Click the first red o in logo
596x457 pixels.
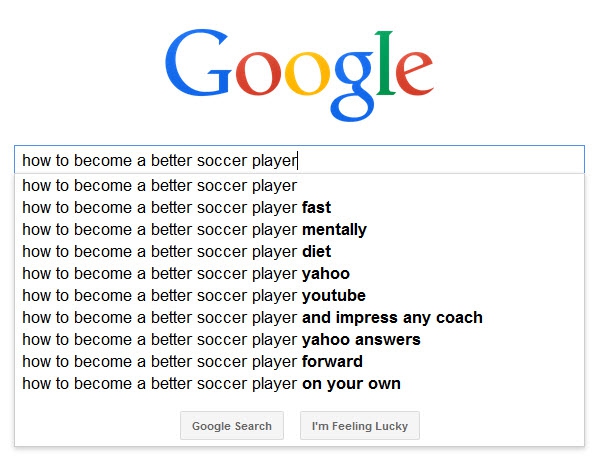pyautogui.click(x=258, y=73)
